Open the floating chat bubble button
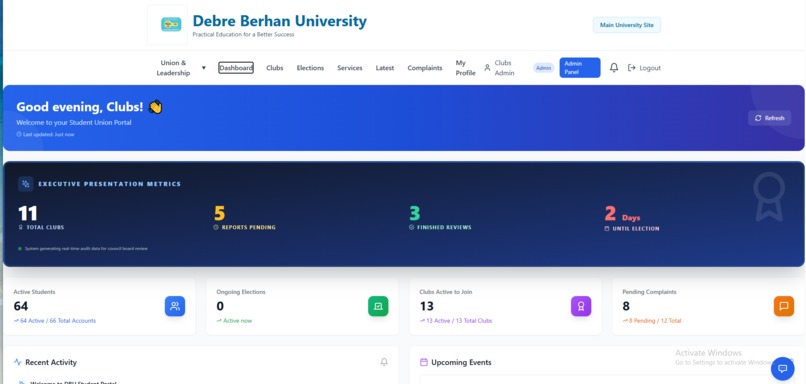Viewport: 806px width, 384px height. 782,369
